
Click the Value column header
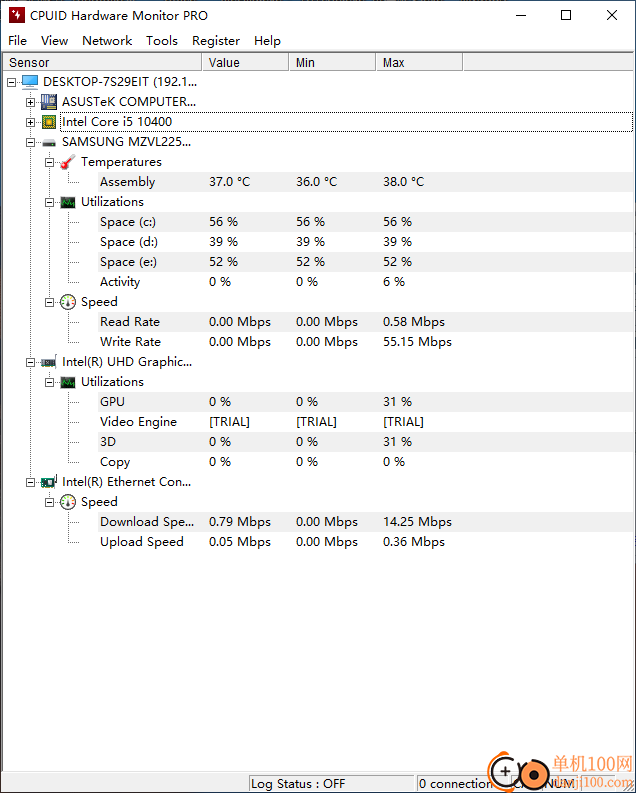point(246,63)
